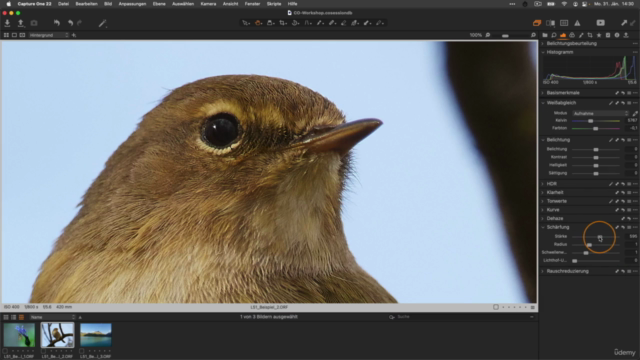Click the camera capture icon
Image resolution: width=640 pixels, height=360 pixels.
tap(34, 23)
